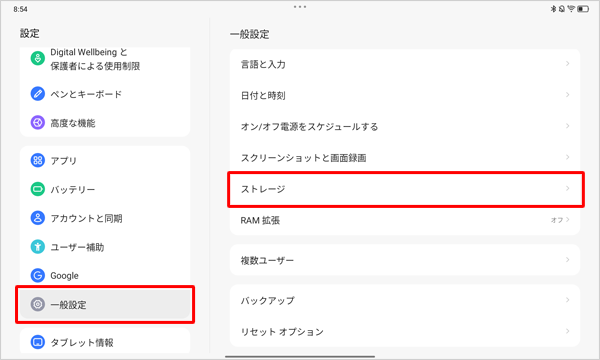Tap the green バッテリー icon
The width and height of the screenshot is (600, 360).
[x=38, y=189]
